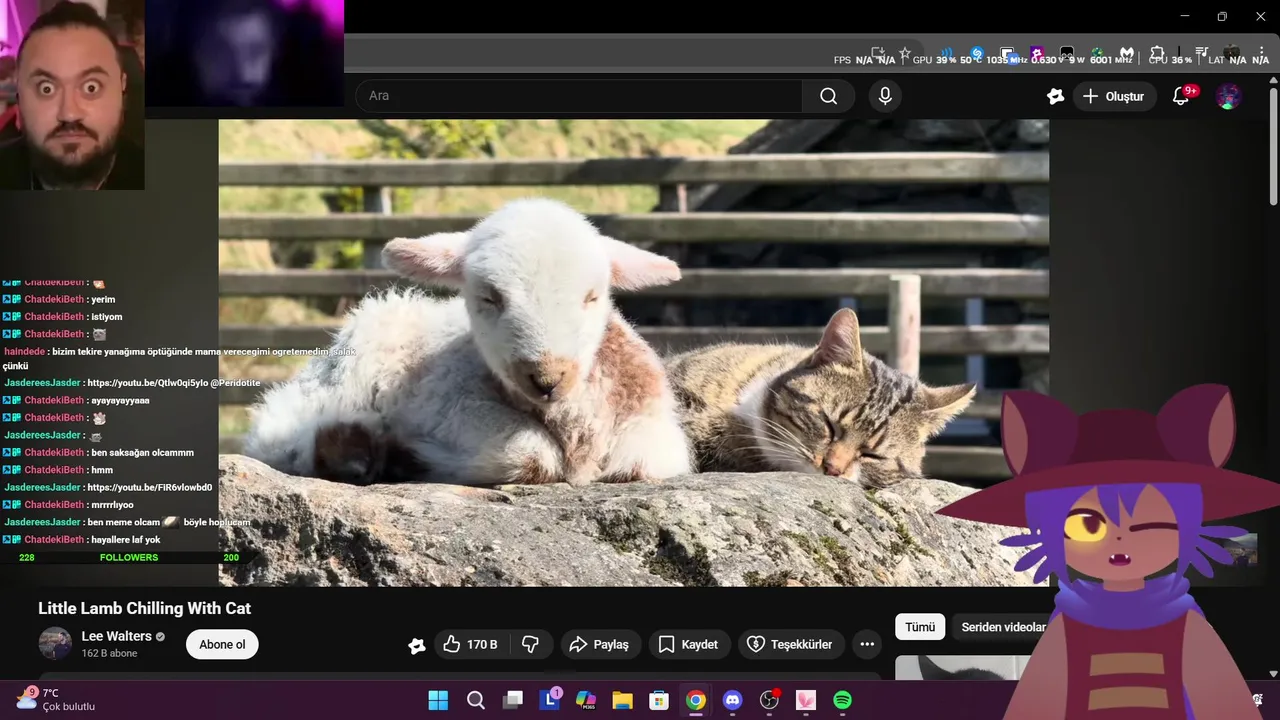
Task: Click the chat message 'ben saksağan olcammm'
Action: pyautogui.click(x=142, y=452)
